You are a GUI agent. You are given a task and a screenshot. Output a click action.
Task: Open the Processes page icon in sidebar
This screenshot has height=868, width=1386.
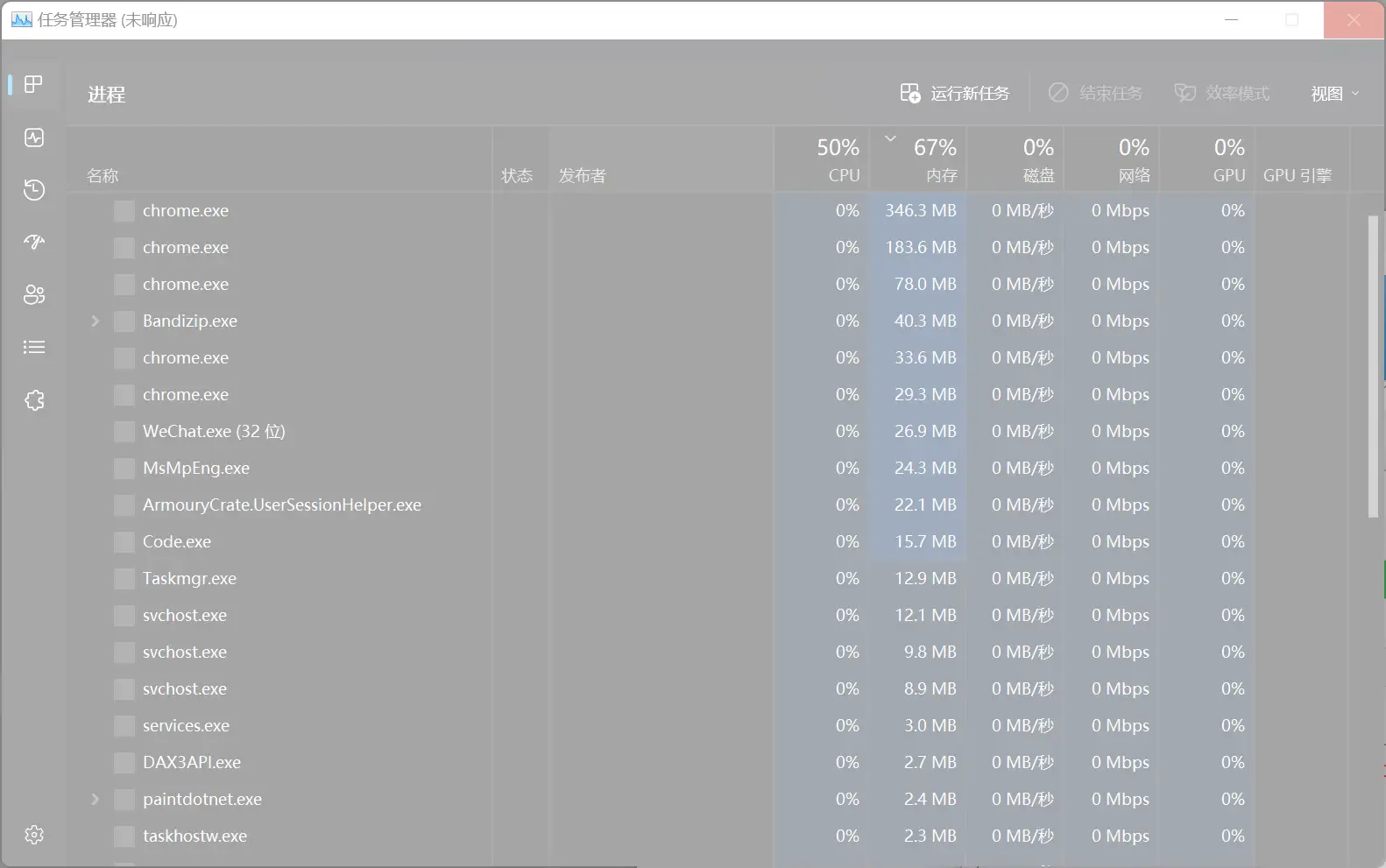point(33,84)
